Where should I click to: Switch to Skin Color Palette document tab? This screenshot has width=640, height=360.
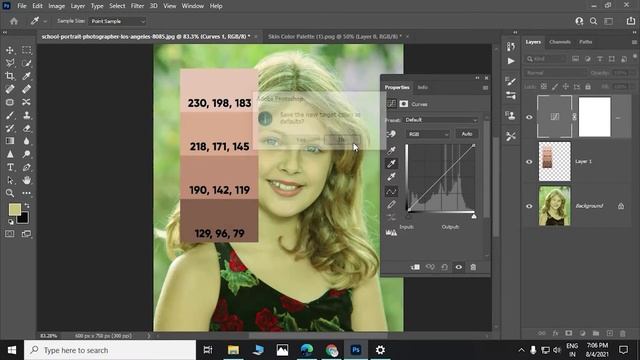pos(335,36)
